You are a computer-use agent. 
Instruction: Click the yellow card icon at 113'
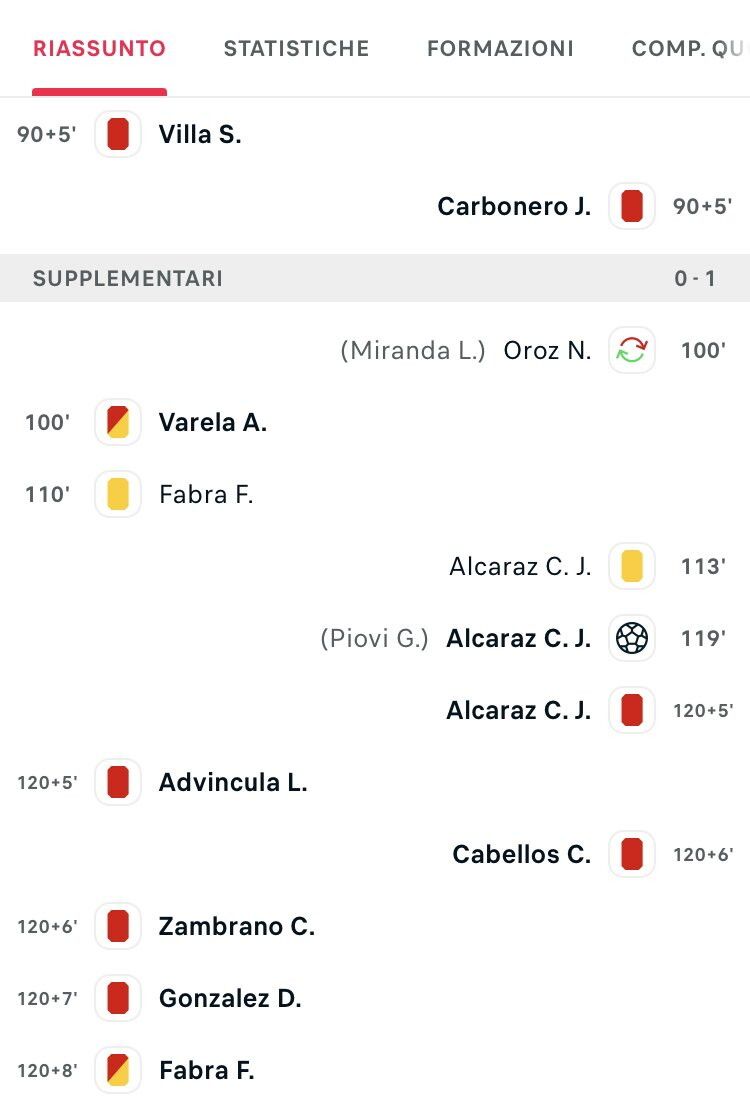point(632,566)
